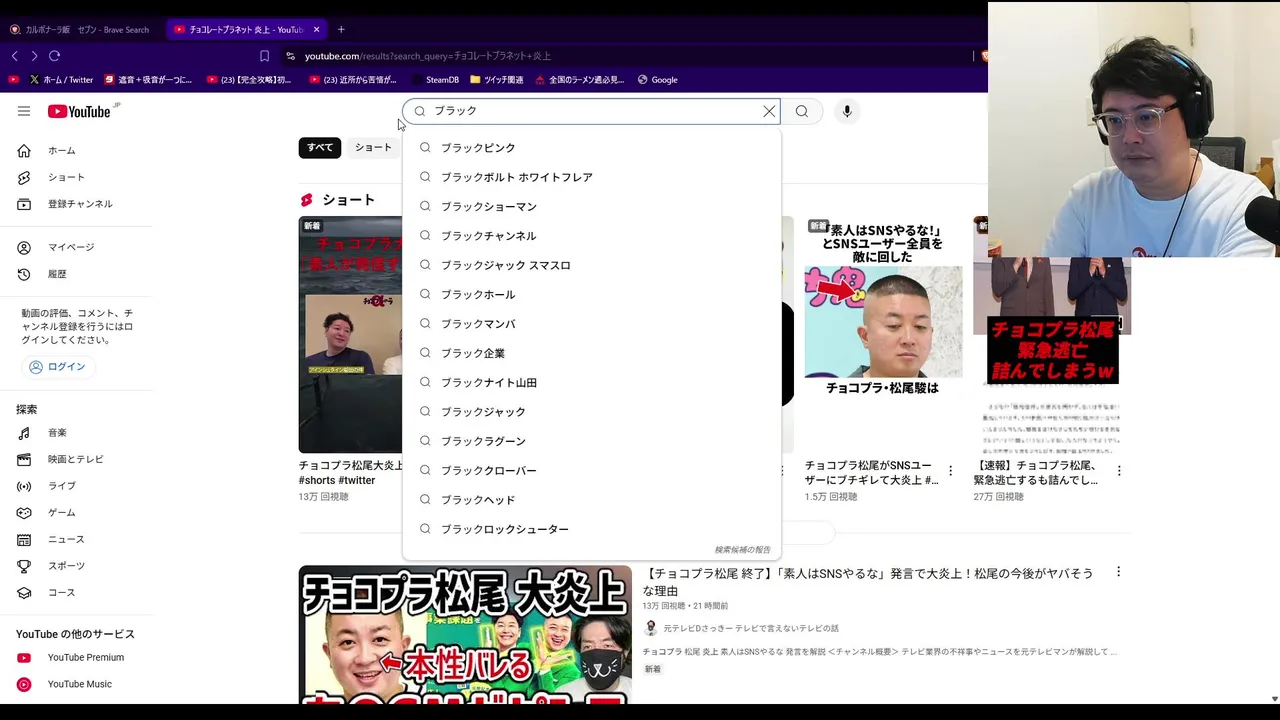Bookmark this page using the bookmark icon
The image size is (1280, 720).
tap(264, 56)
